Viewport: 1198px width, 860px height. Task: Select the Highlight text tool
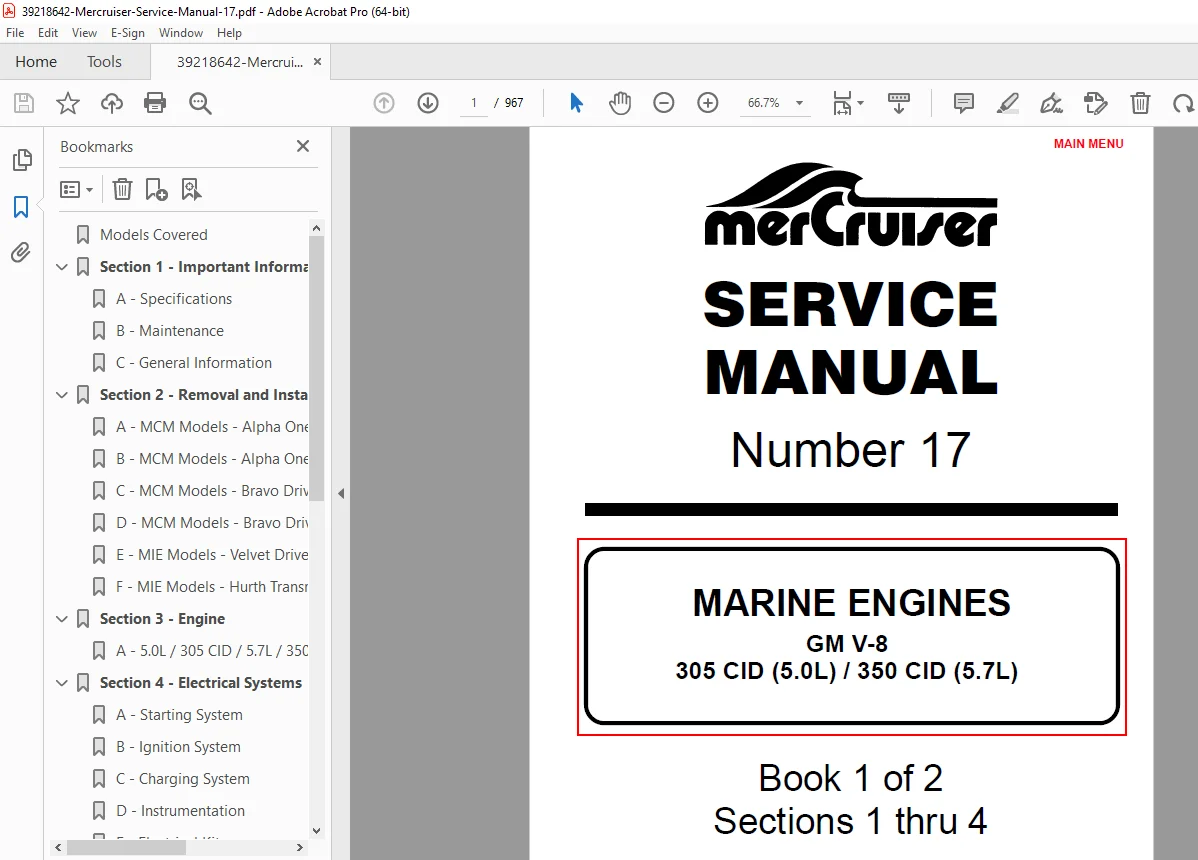[x=1008, y=102]
